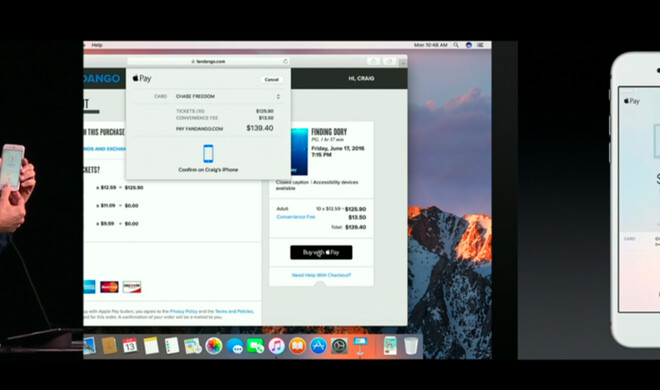Click the Buy with Apple Pay button
The height and width of the screenshot is (390, 660).
(x=321, y=252)
